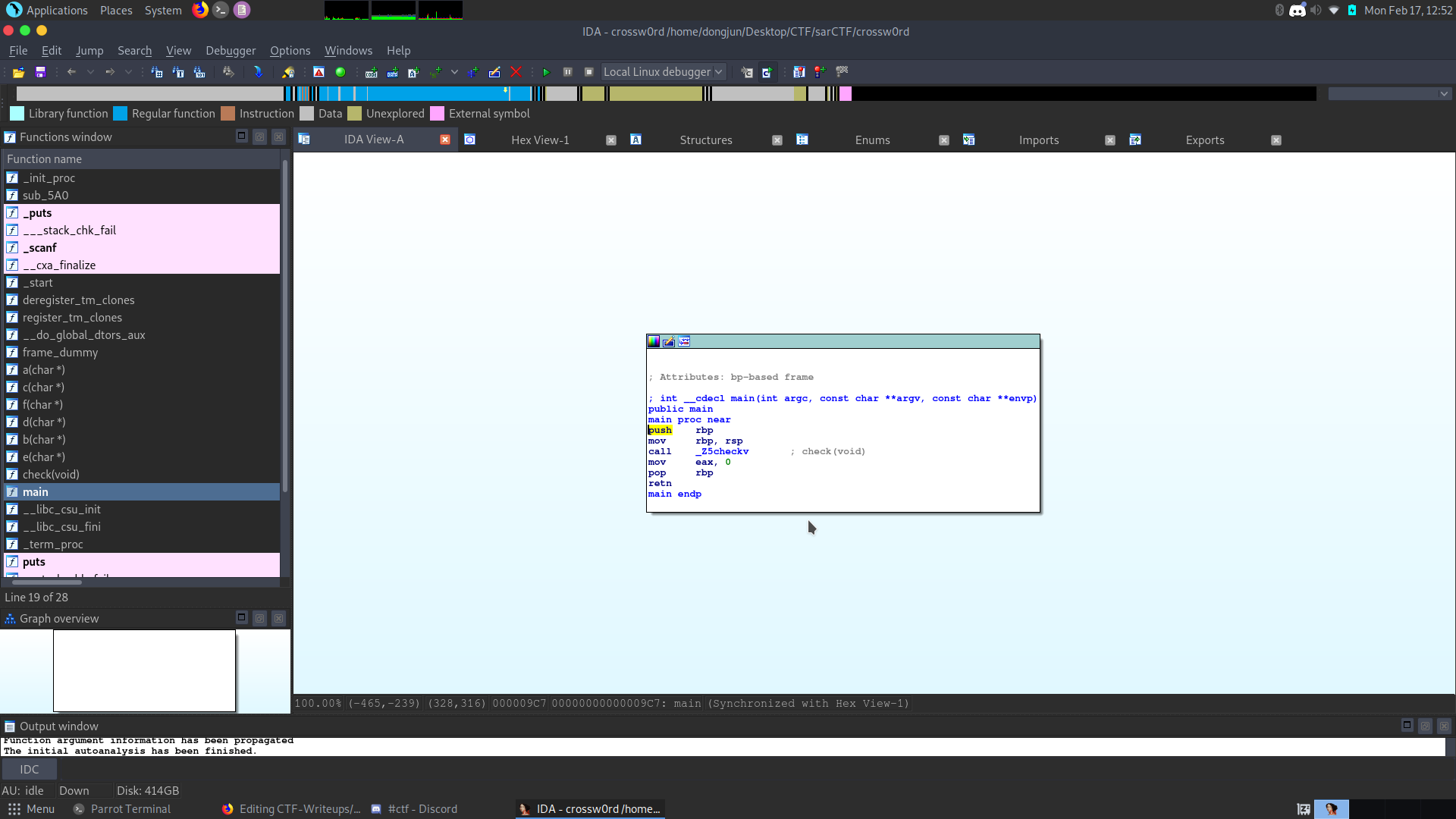This screenshot has height=819, width=1456.
Task: Click the pause process toolbar icon
Action: pyautogui.click(x=567, y=72)
